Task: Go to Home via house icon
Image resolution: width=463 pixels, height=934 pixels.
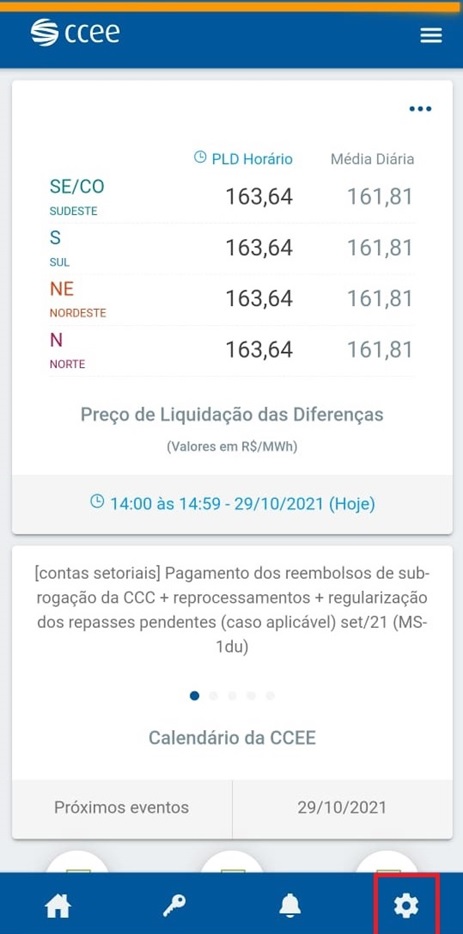Action: tap(58, 907)
